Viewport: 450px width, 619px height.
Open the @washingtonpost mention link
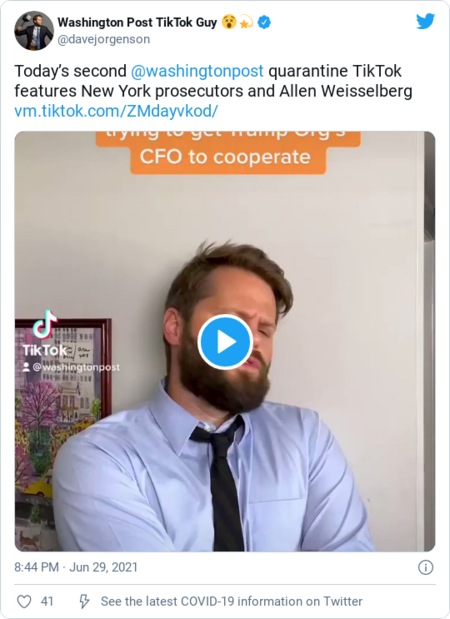coord(197,71)
